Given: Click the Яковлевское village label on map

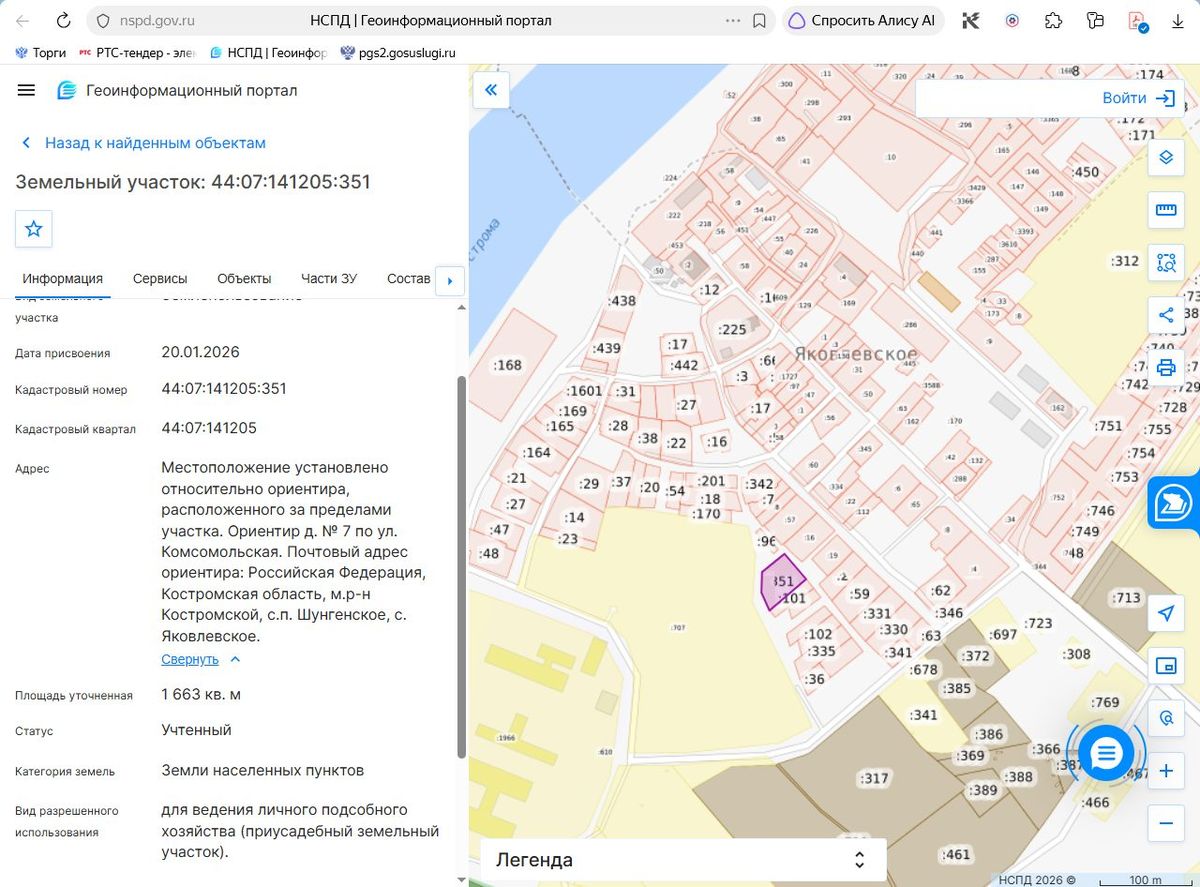Looking at the screenshot, I should [x=856, y=354].
